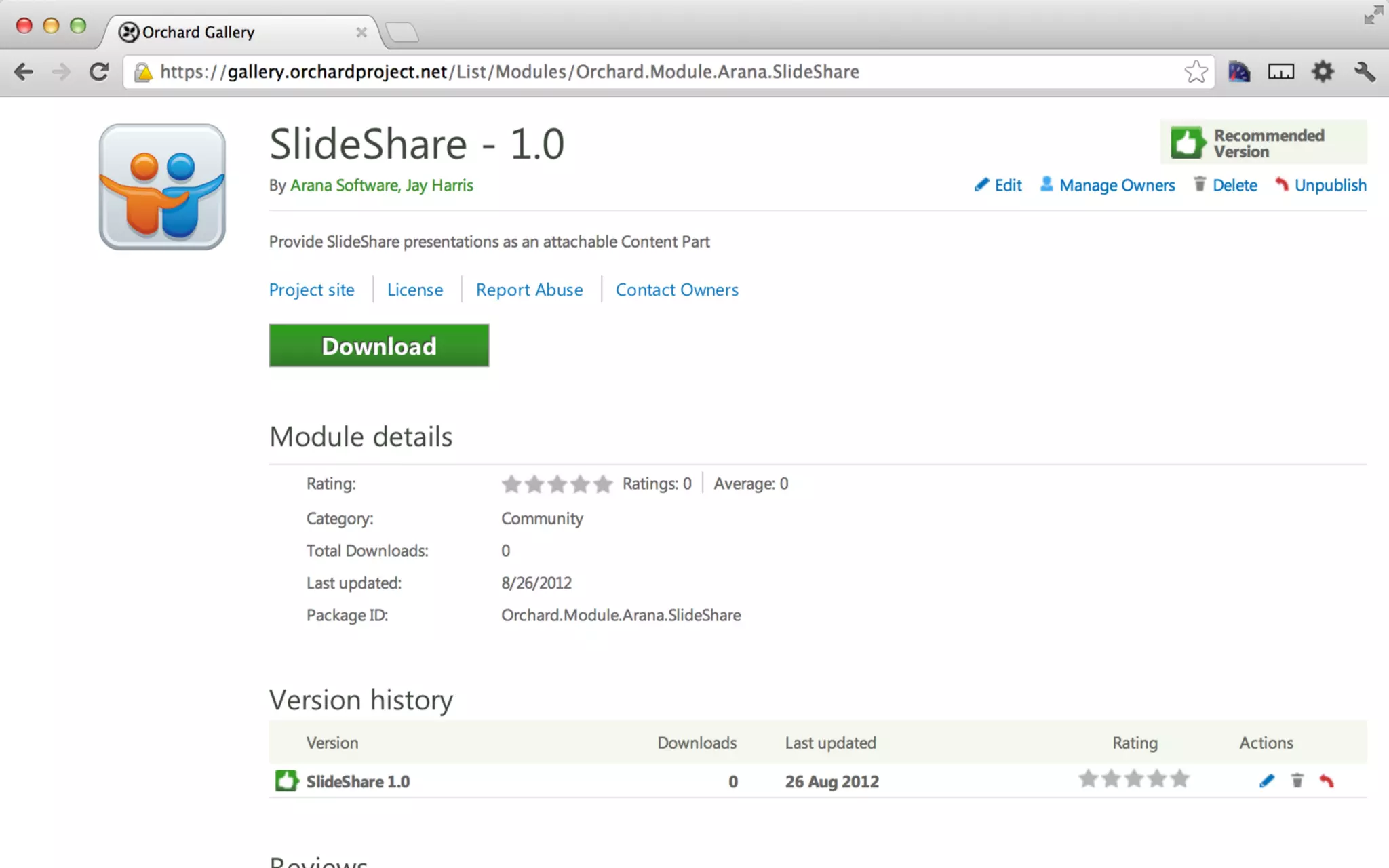Open the browser wrench menu
1389x868 pixels.
(1364, 72)
